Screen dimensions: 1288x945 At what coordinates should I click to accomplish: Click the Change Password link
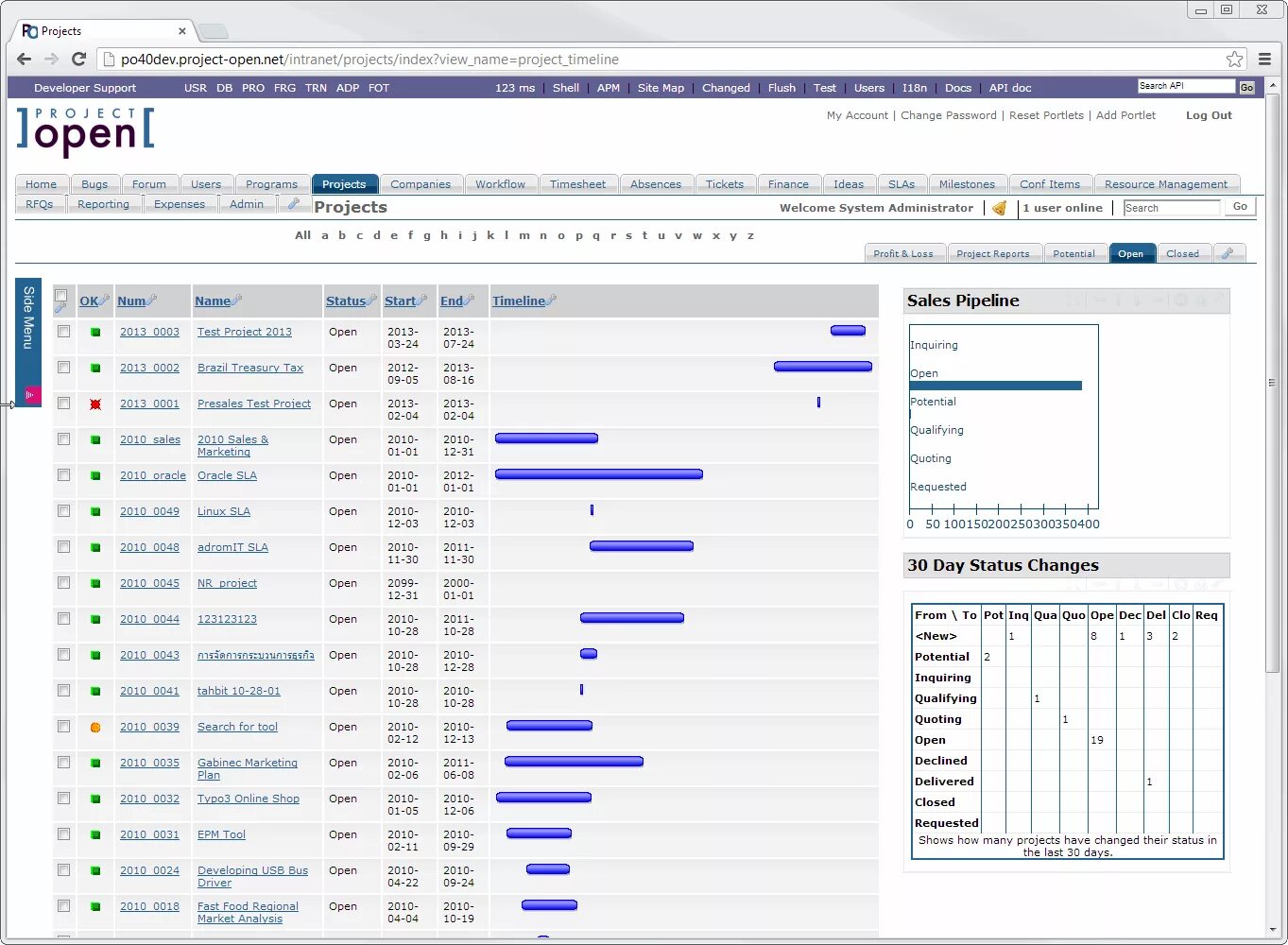coord(949,115)
